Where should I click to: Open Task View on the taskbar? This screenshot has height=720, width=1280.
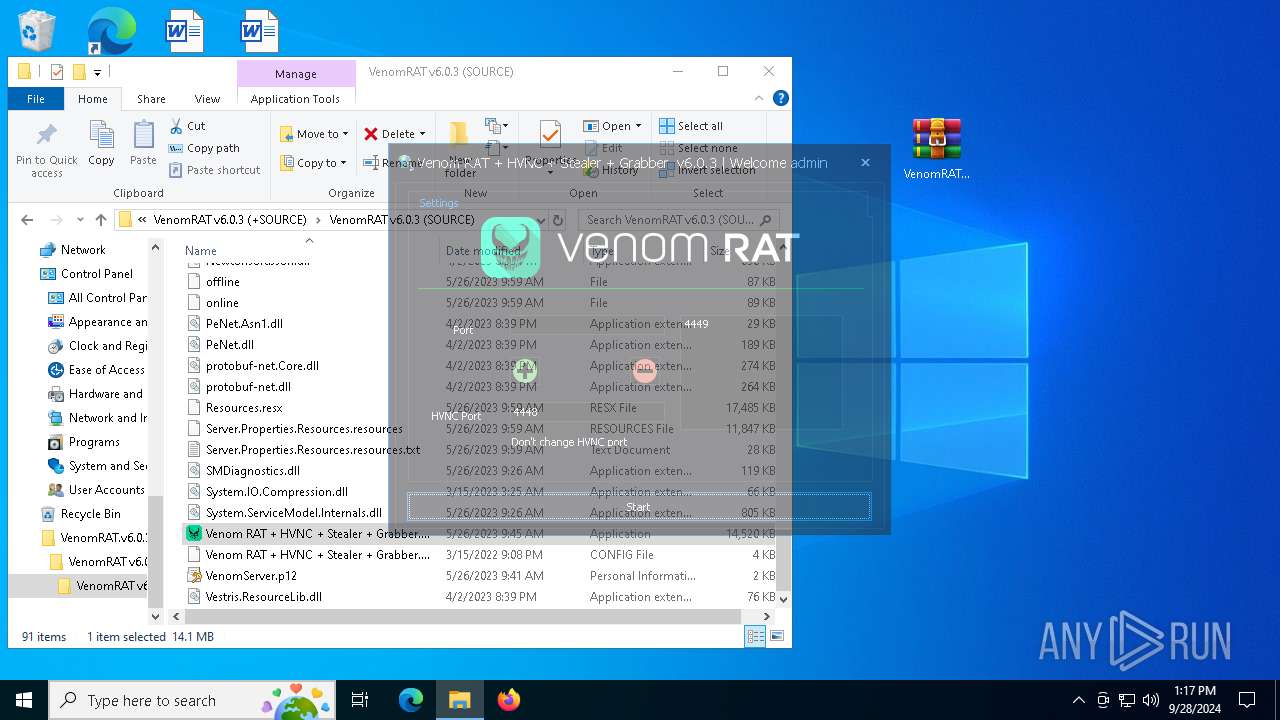point(360,700)
